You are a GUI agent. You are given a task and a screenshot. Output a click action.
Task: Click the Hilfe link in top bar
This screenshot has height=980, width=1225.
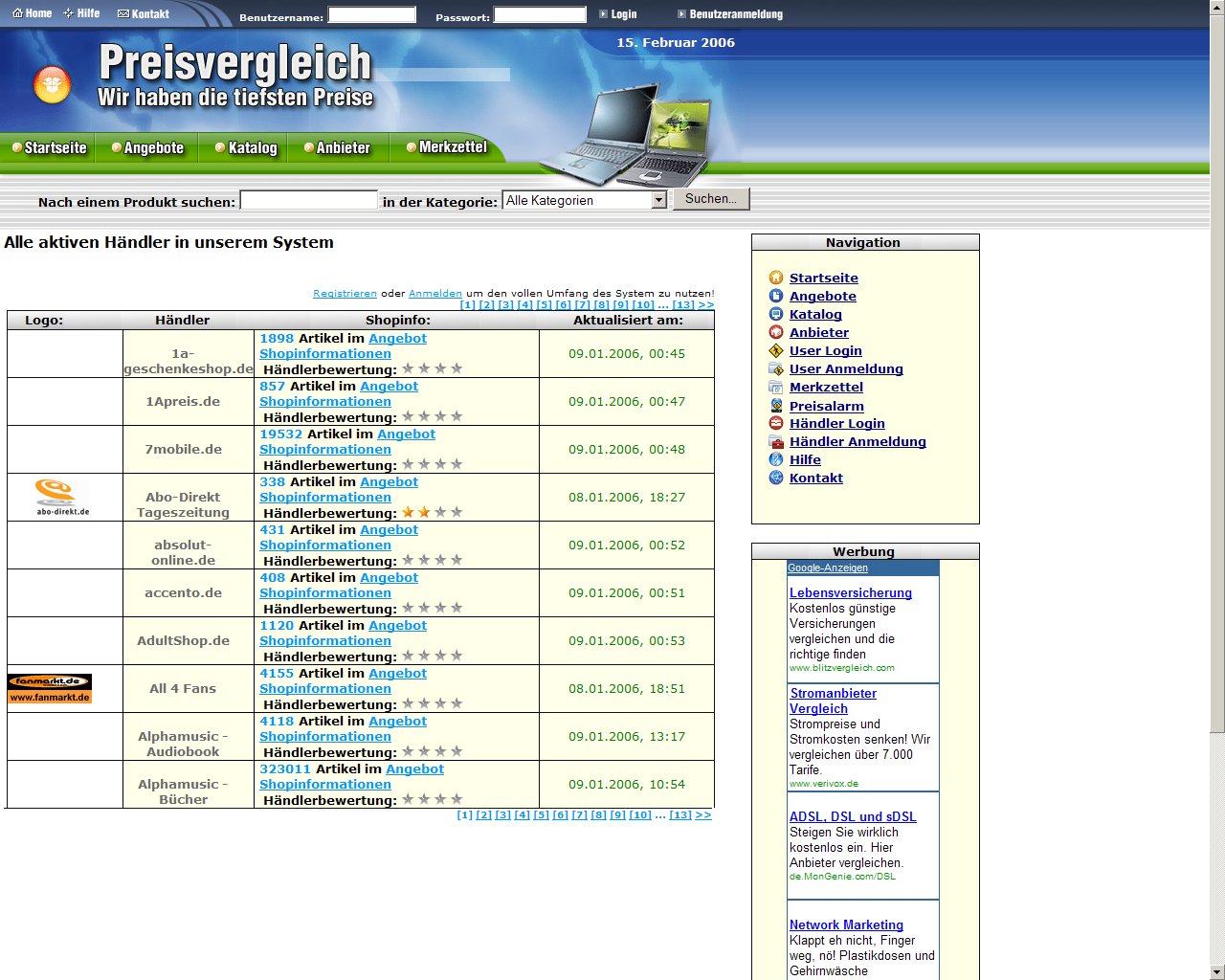[x=81, y=13]
